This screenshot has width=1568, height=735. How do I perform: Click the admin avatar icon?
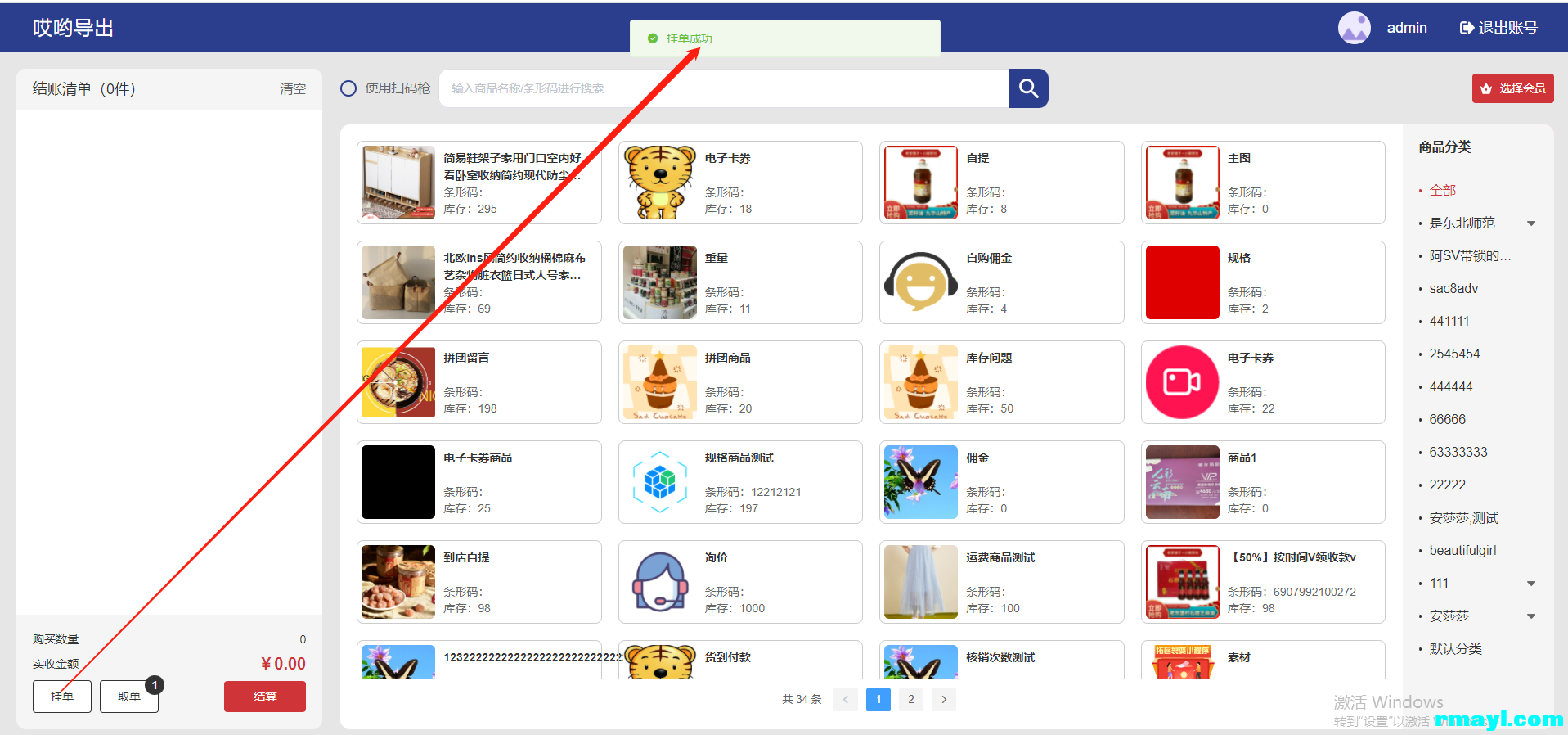[1354, 28]
